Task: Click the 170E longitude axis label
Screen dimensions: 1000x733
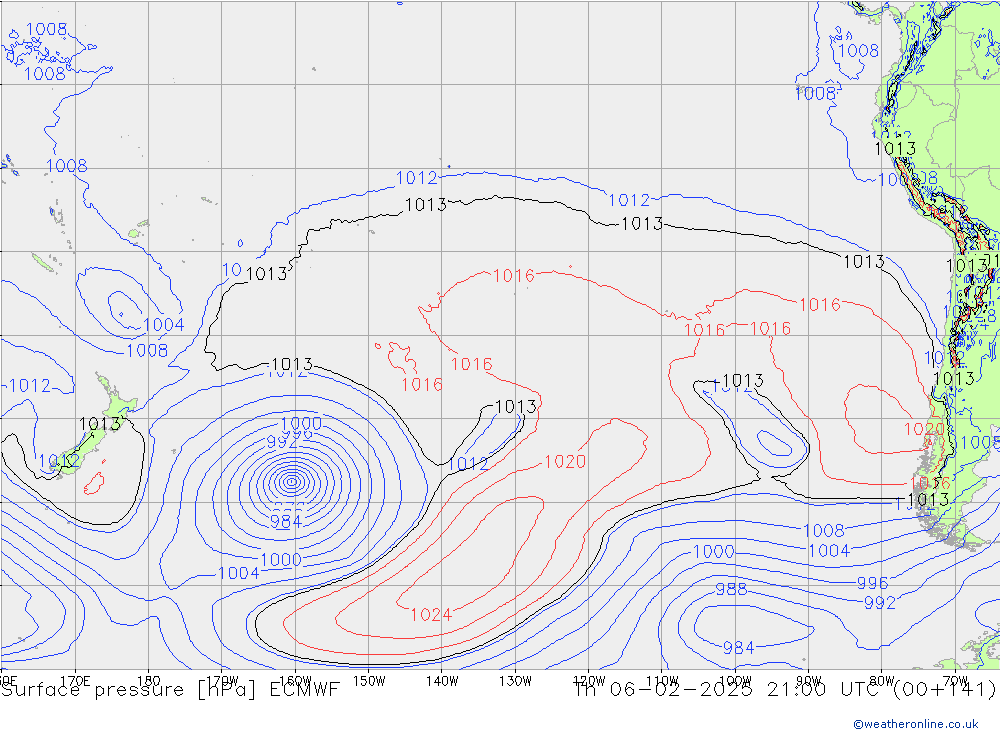Action: [x=76, y=680]
